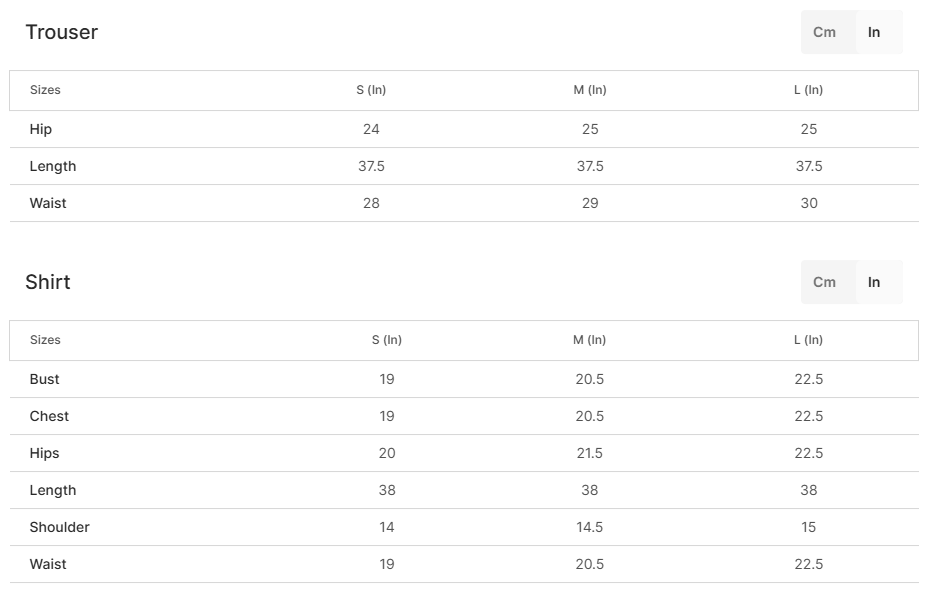Click Shirt L (In) column header
This screenshot has width=928, height=598.
[809, 340]
